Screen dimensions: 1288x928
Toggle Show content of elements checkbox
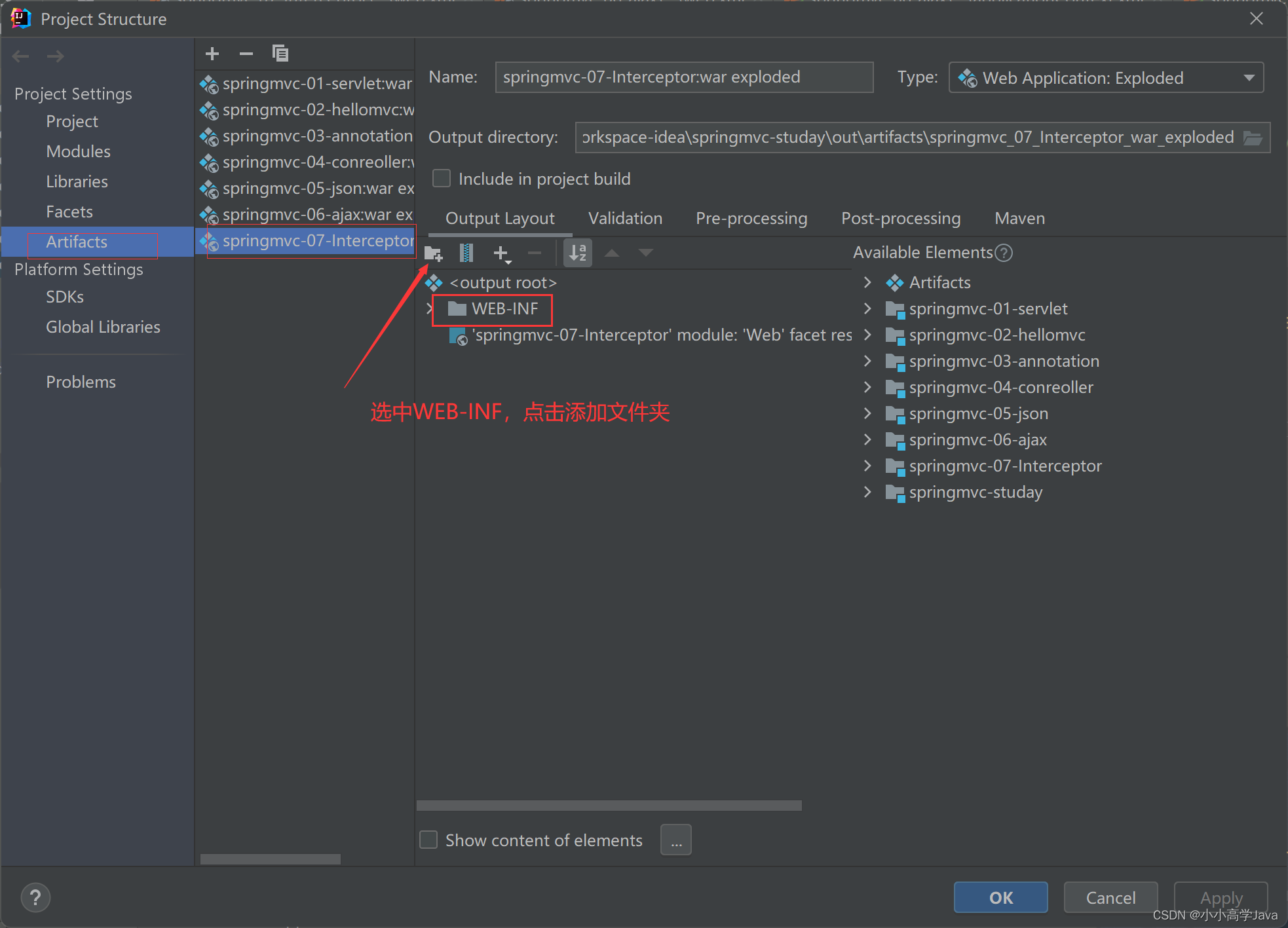tap(429, 840)
